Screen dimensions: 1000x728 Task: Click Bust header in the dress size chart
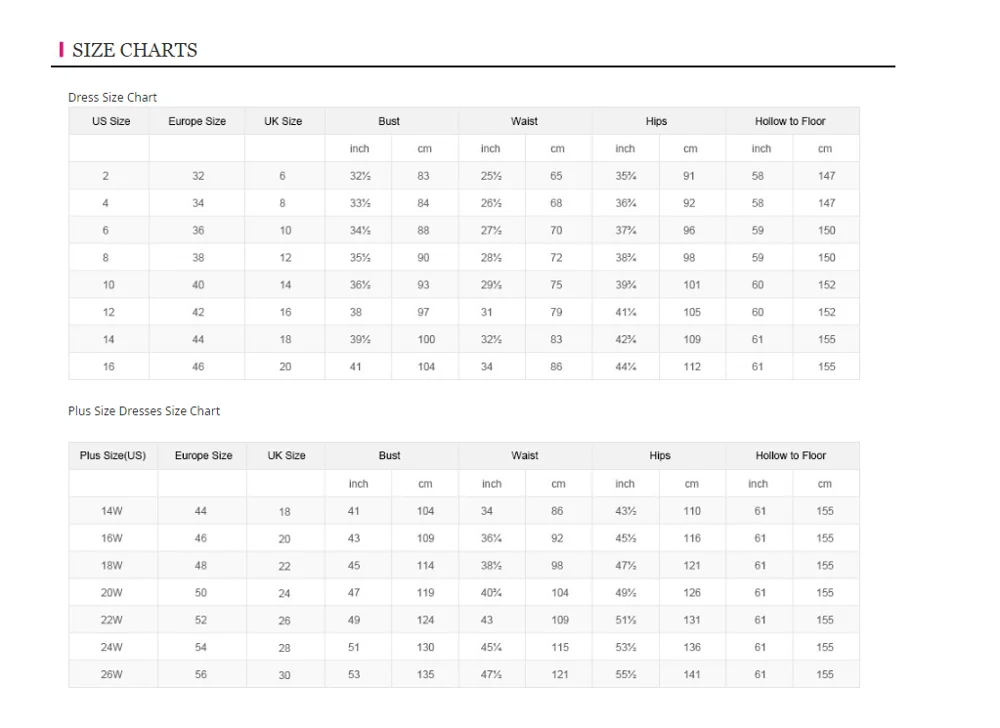(389, 121)
